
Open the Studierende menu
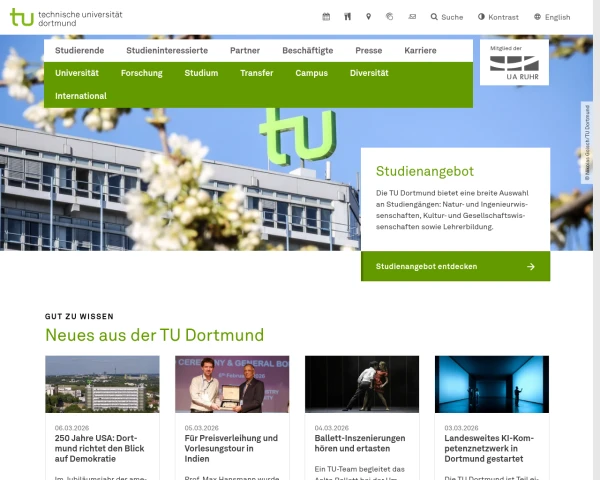pyautogui.click(x=80, y=51)
